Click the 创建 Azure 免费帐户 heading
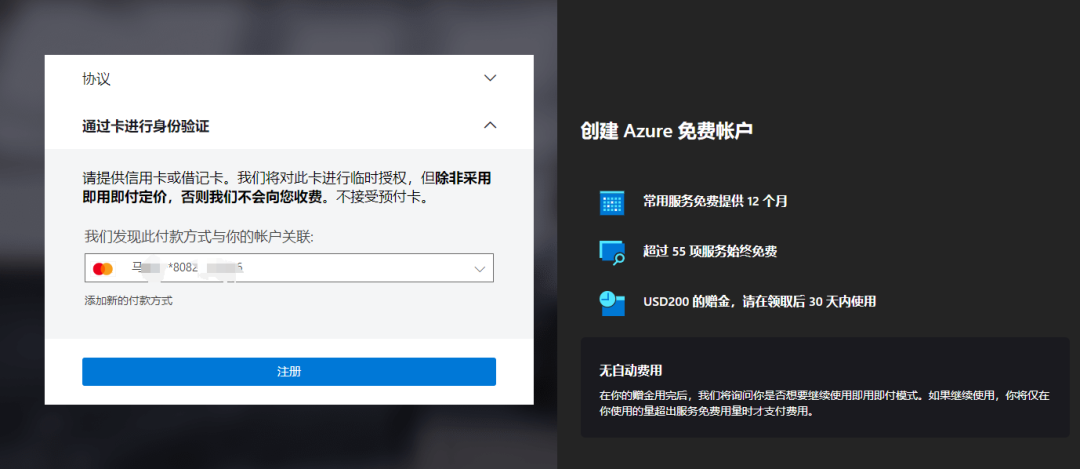 (x=667, y=131)
